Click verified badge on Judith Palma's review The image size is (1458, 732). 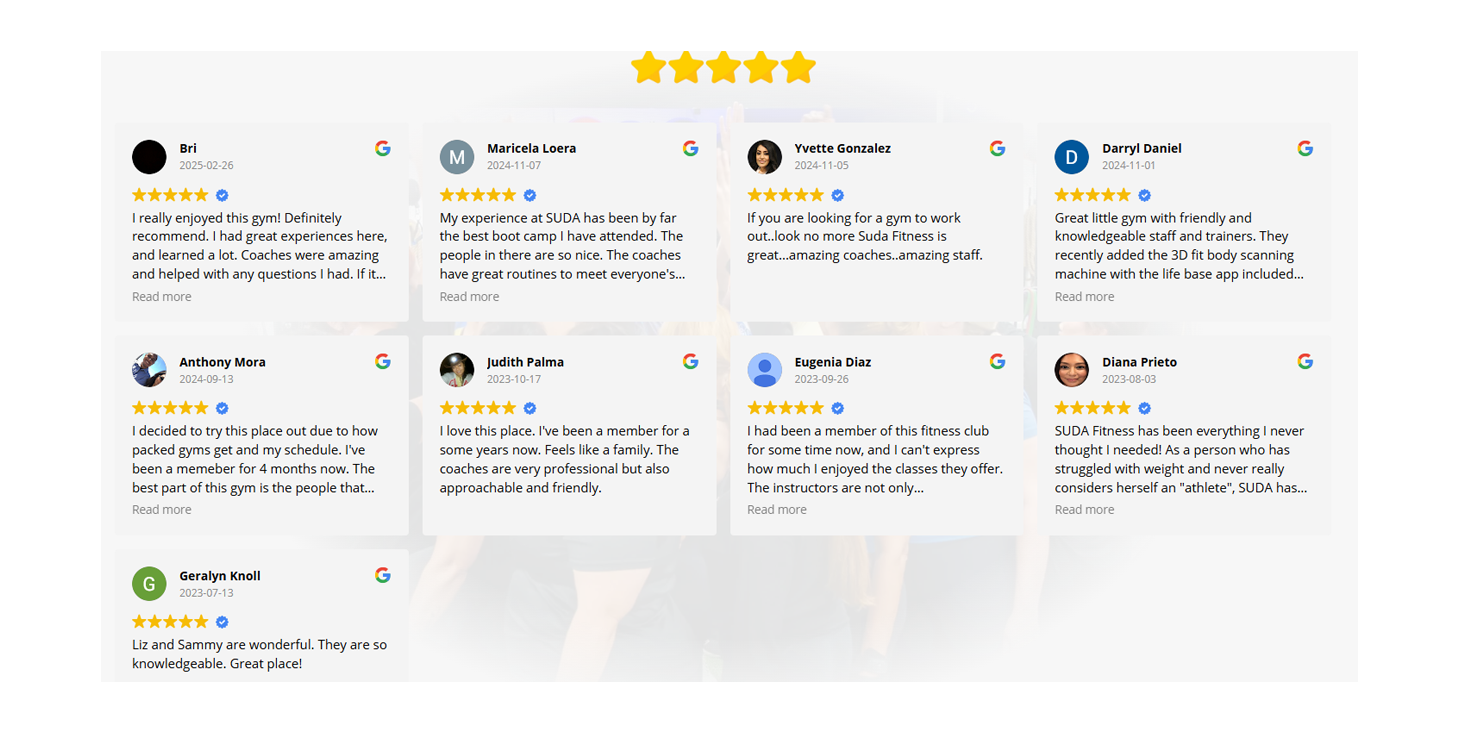pyautogui.click(x=530, y=408)
